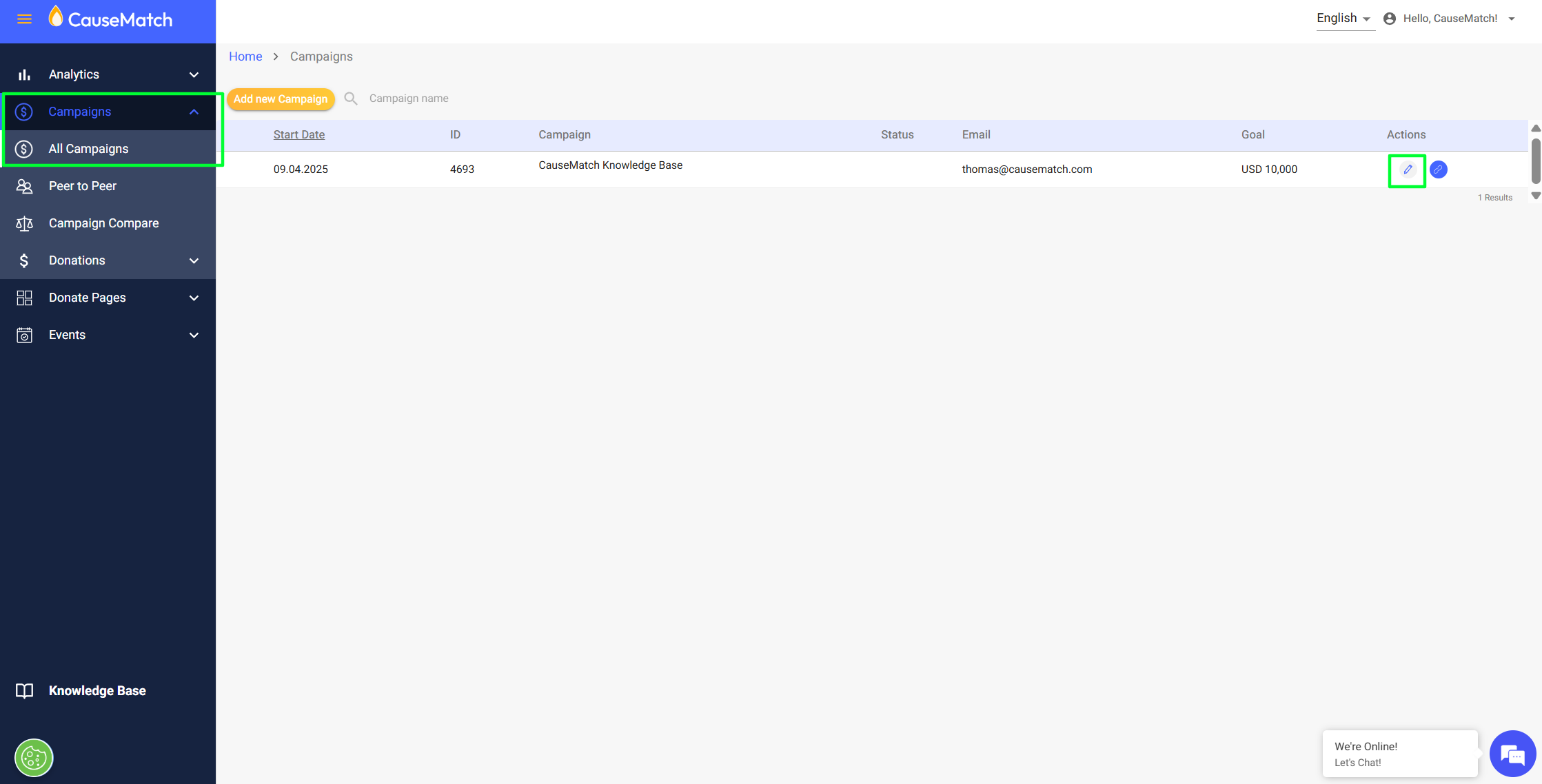Screen dimensions: 1542x784
Task: Open the live chat bubble icon
Action: point(1512,754)
